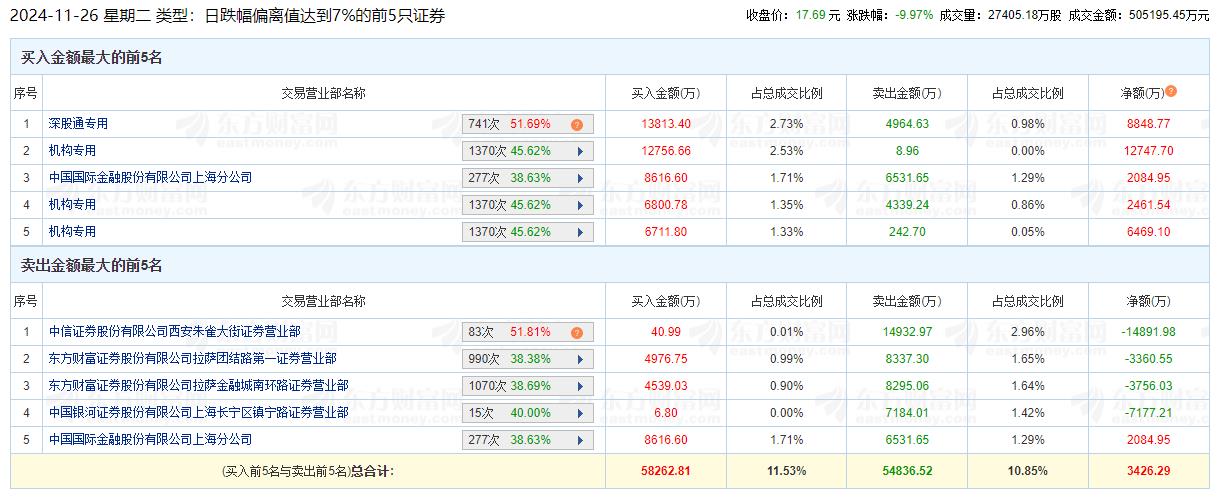Open 中国国际金融上海分公司 link in buy table
Image resolution: width=1221 pixels, height=500 pixels.
(x=150, y=178)
